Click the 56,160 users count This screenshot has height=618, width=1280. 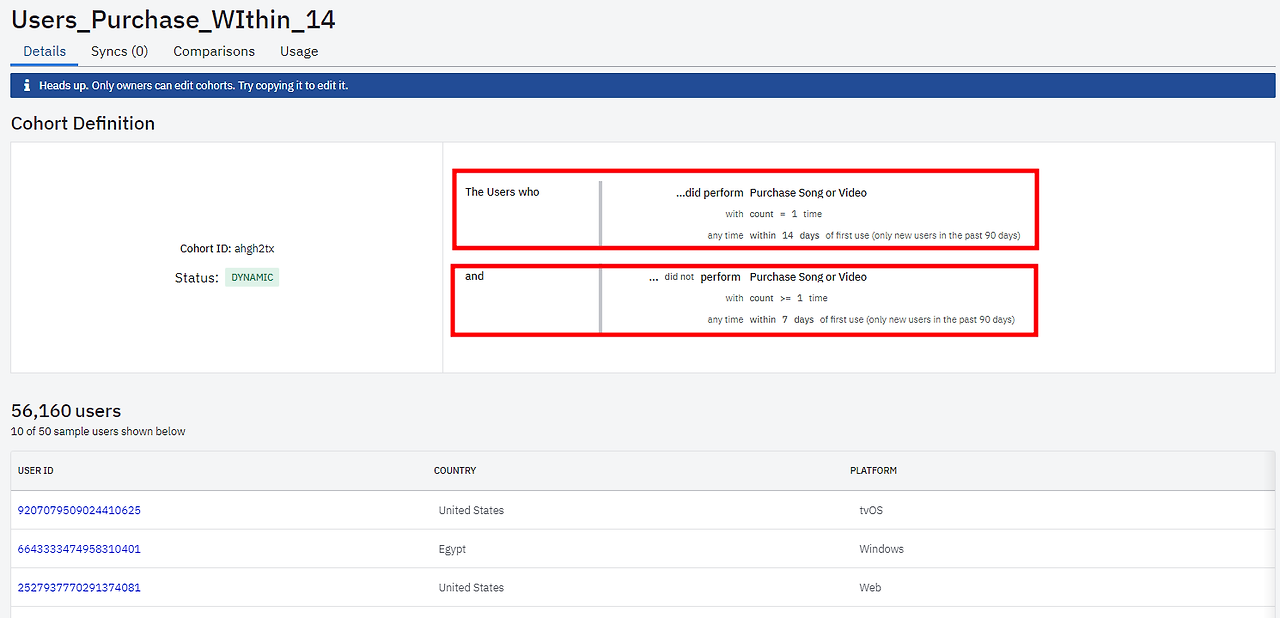point(66,411)
